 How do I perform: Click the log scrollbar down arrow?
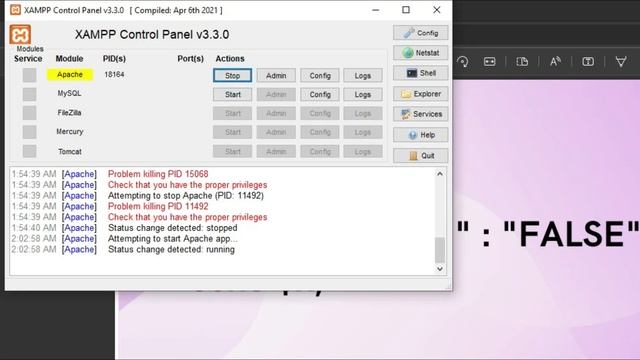440,269
